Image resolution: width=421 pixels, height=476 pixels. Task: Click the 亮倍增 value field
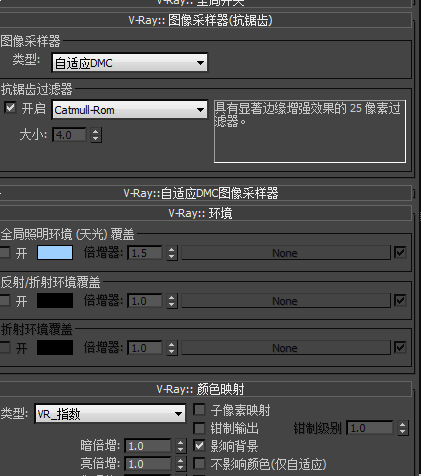pos(148,464)
